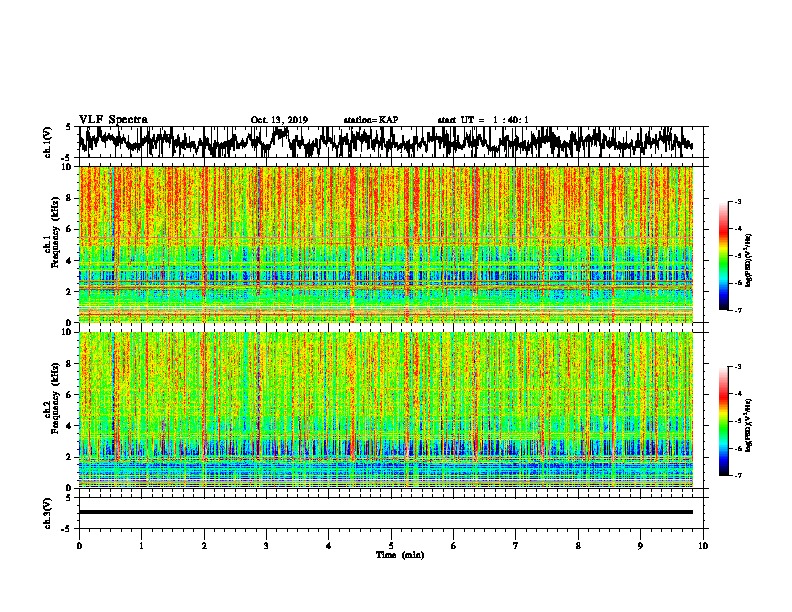Click the ch.1(V) waveform axis label

(47, 141)
